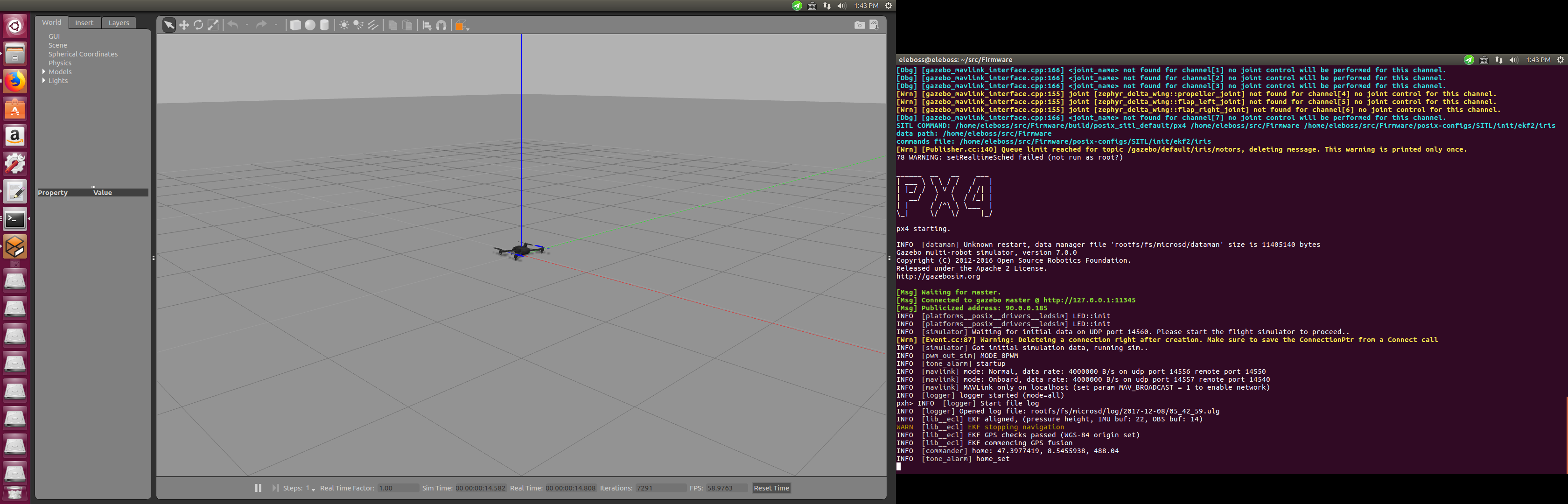This screenshot has height=504, width=1568.
Task: Select the rotate mode tool
Action: click(x=198, y=25)
